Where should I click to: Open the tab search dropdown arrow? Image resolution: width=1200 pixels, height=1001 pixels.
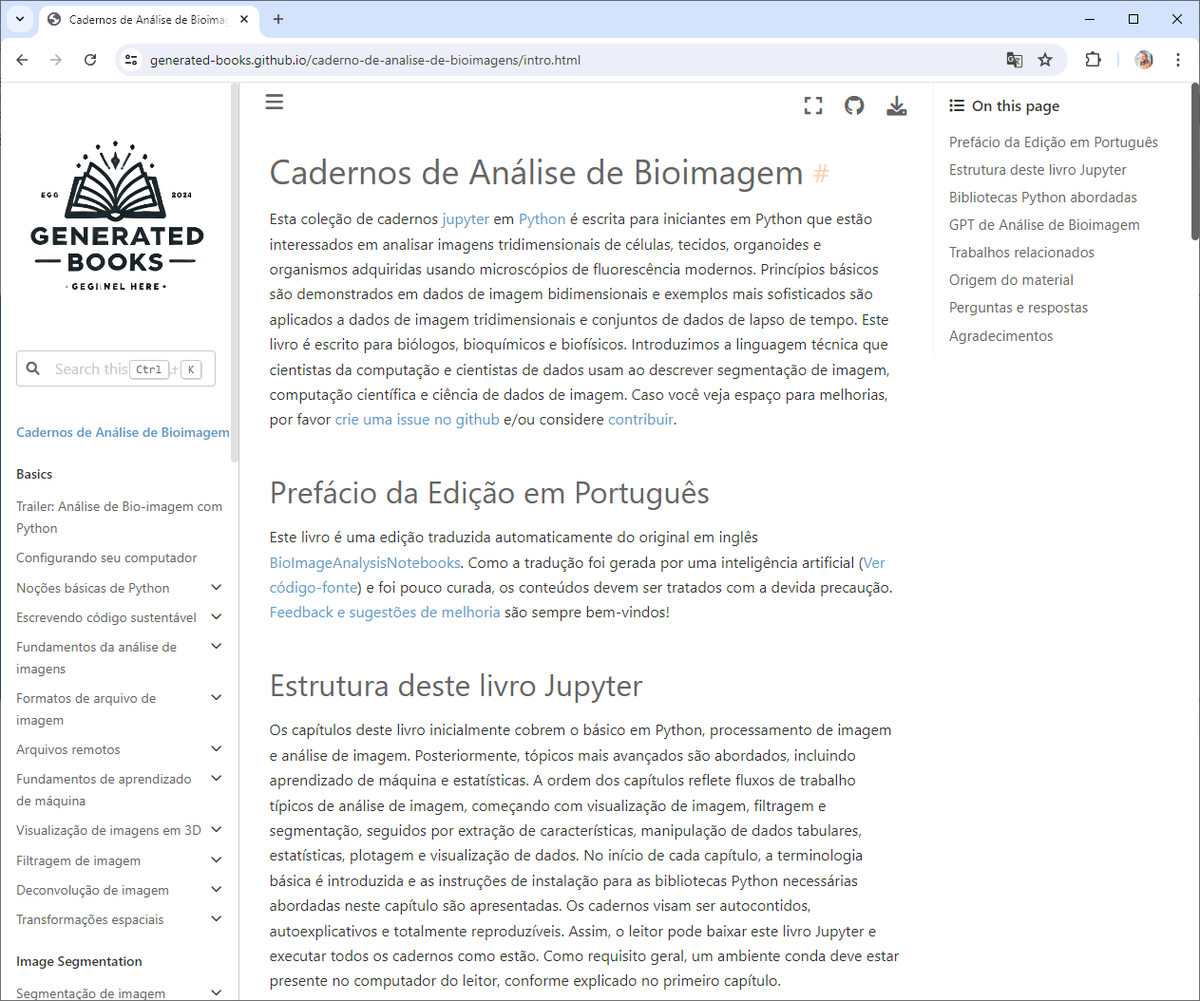click(19, 19)
